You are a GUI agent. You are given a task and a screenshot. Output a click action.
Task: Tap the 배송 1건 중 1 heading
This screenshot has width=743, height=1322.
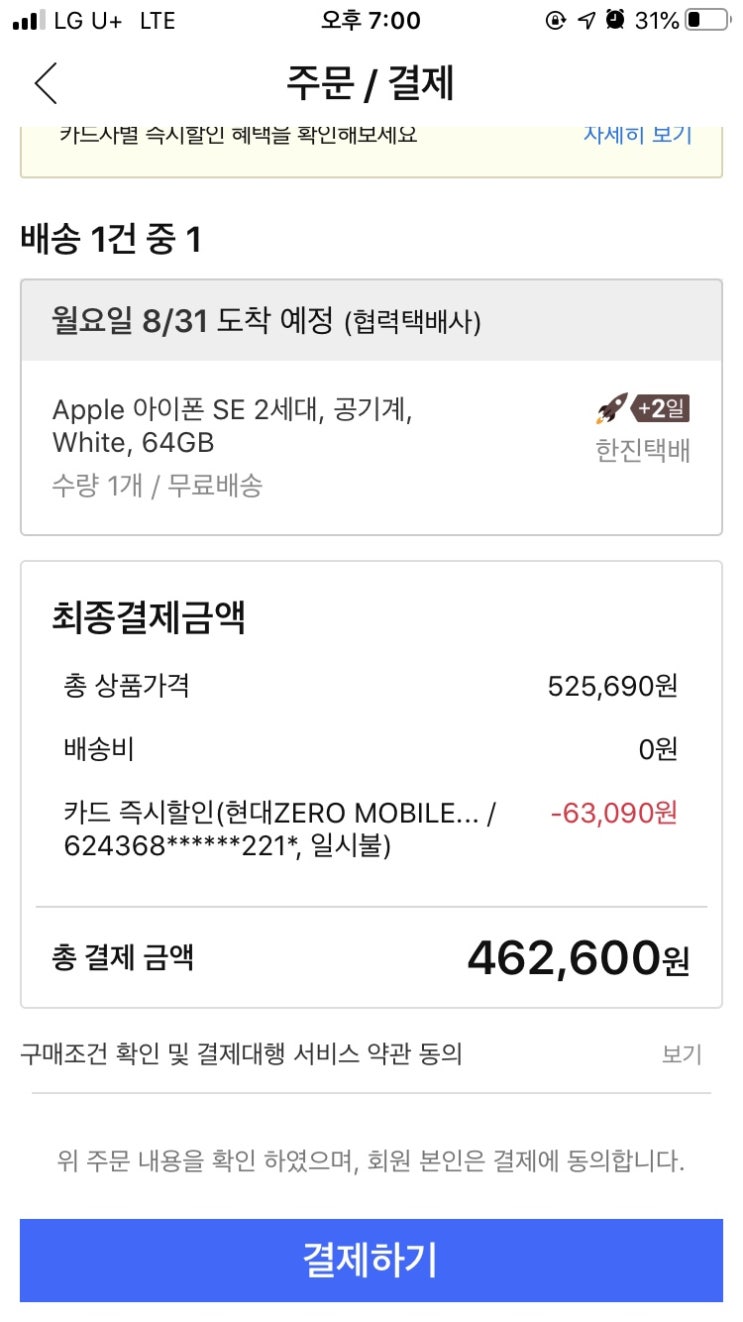tap(110, 240)
